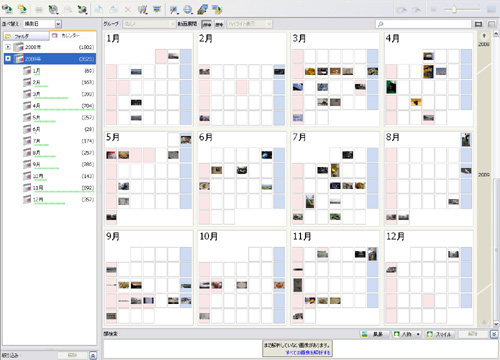This screenshot has height=360, width=500.
Task: Click the analyze all images link
Action: (x=308, y=352)
